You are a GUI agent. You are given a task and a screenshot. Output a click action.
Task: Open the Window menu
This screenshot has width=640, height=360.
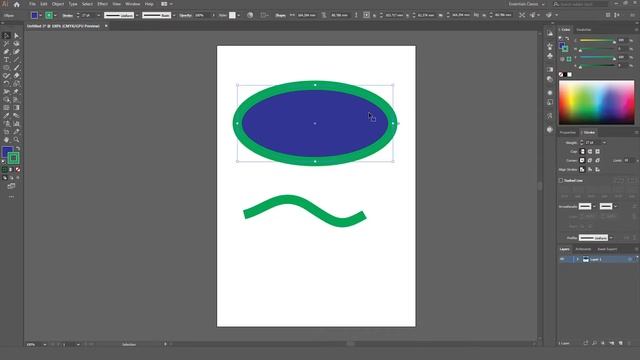point(133,4)
